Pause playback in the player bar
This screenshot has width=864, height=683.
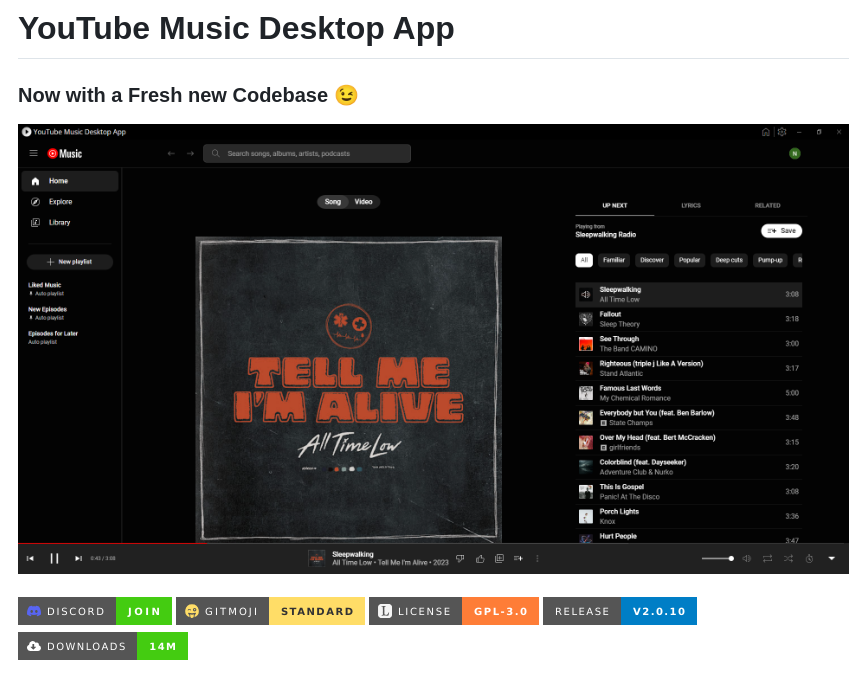(54, 558)
